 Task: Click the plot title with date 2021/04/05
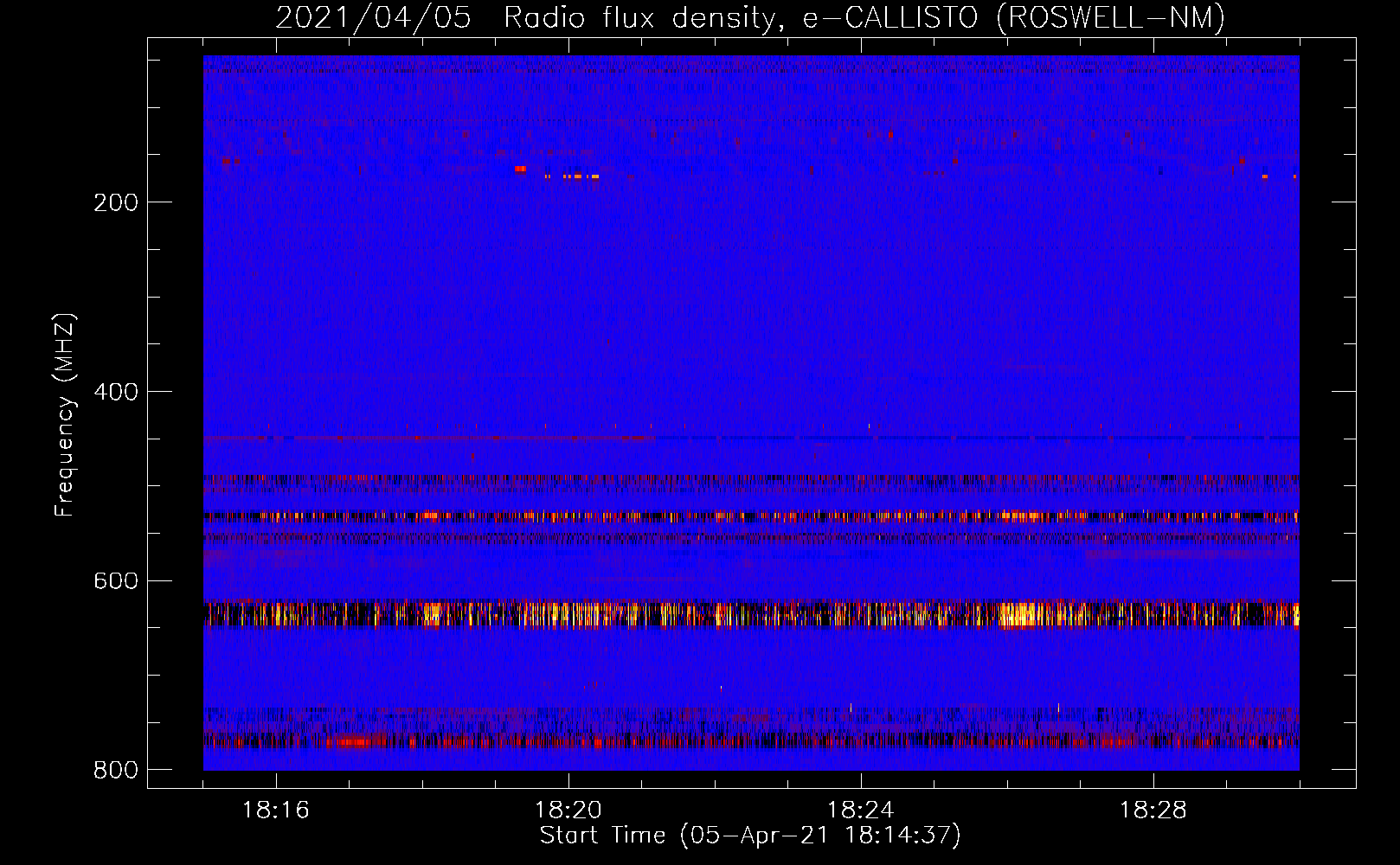pyautogui.click(x=750, y=18)
